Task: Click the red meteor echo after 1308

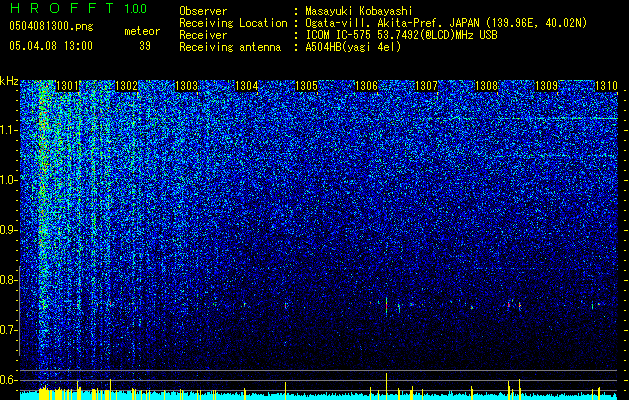Action: (508, 305)
